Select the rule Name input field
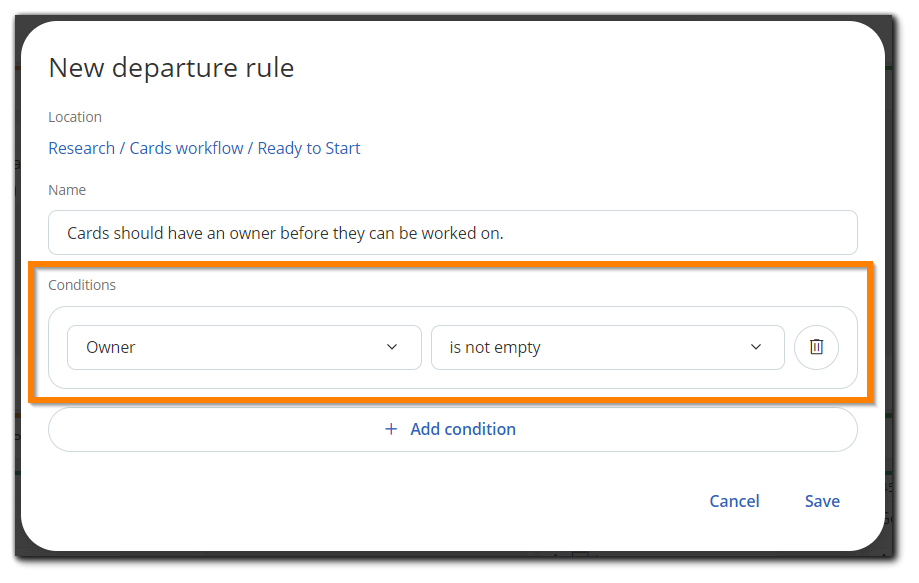The height and width of the screenshot is (583, 919). 452,232
